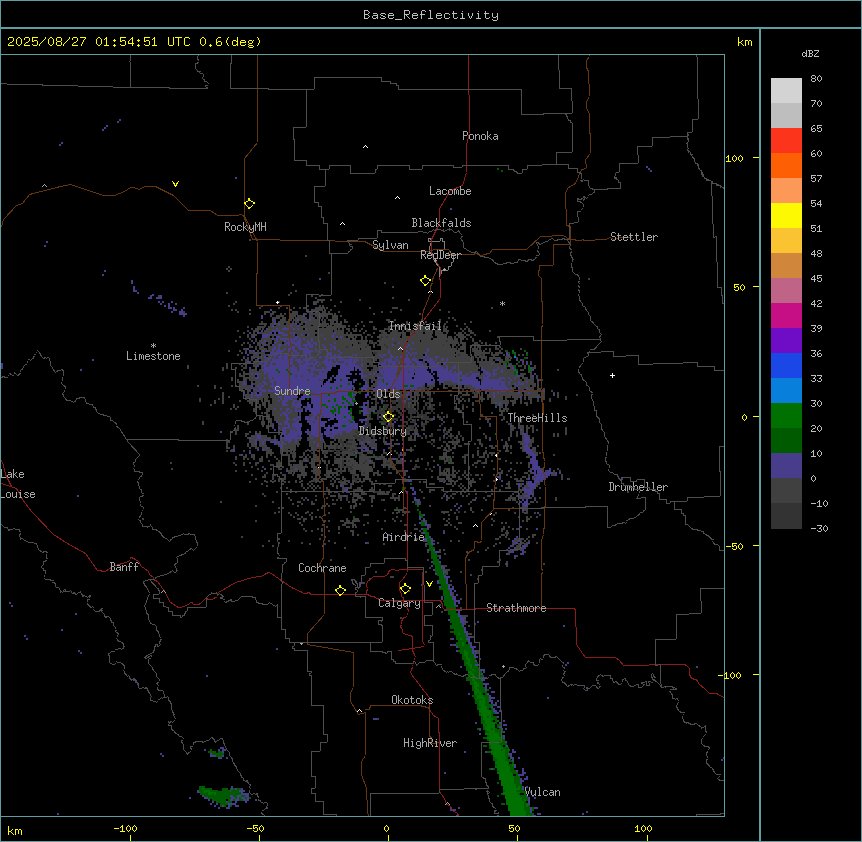Click the Innisfail city label
Image resolution: width=862 pixels, height=842 pixels.
click(x=415, y=326)
